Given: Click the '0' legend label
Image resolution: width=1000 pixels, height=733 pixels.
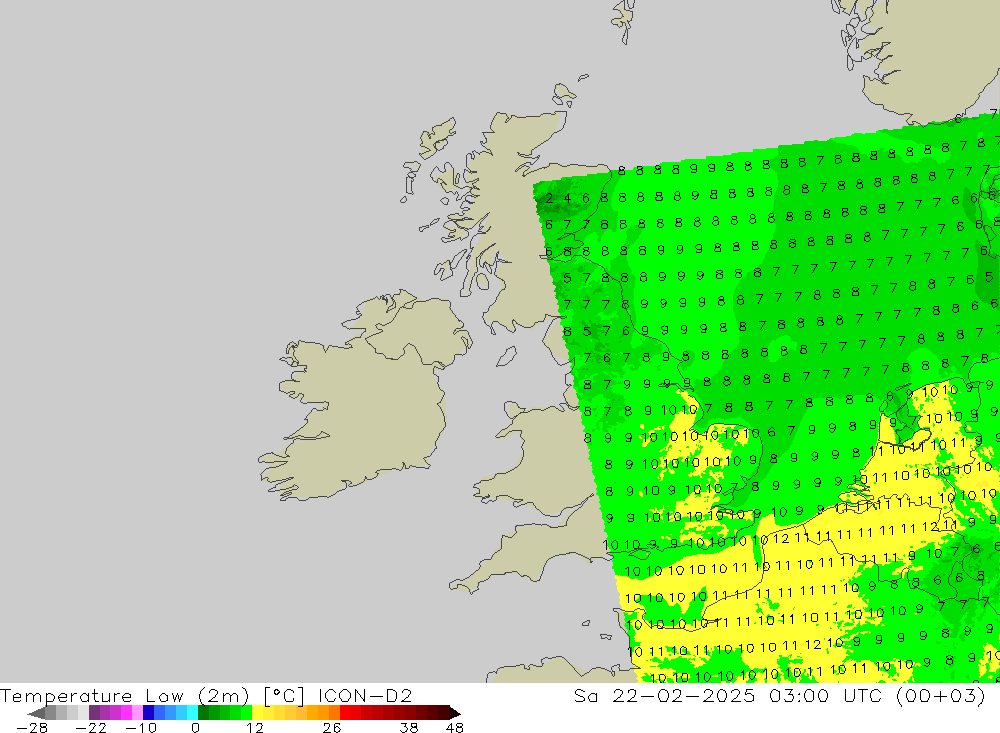Looking at the screenshot, I should 196,728.
